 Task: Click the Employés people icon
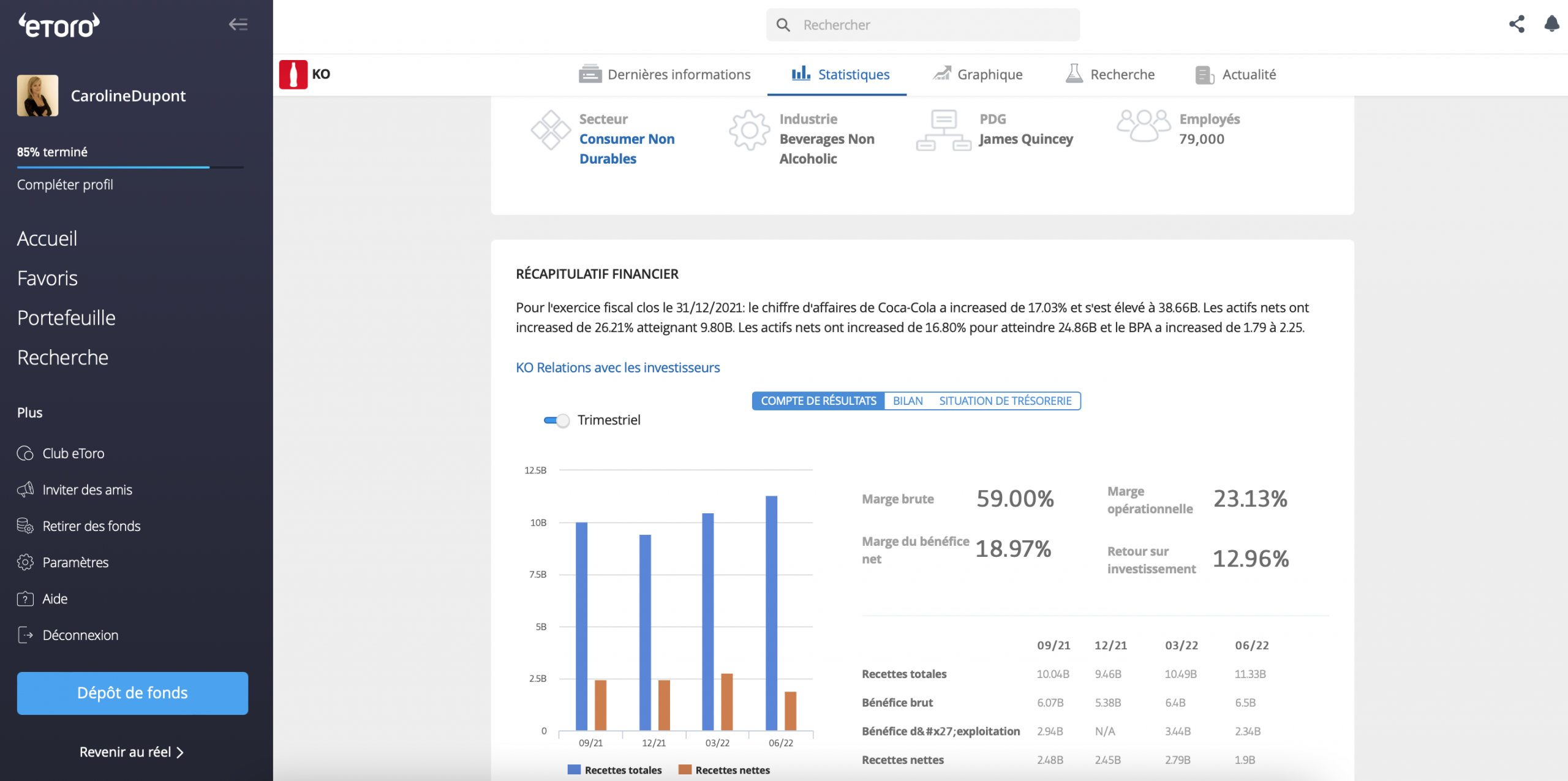(1144, 126)
